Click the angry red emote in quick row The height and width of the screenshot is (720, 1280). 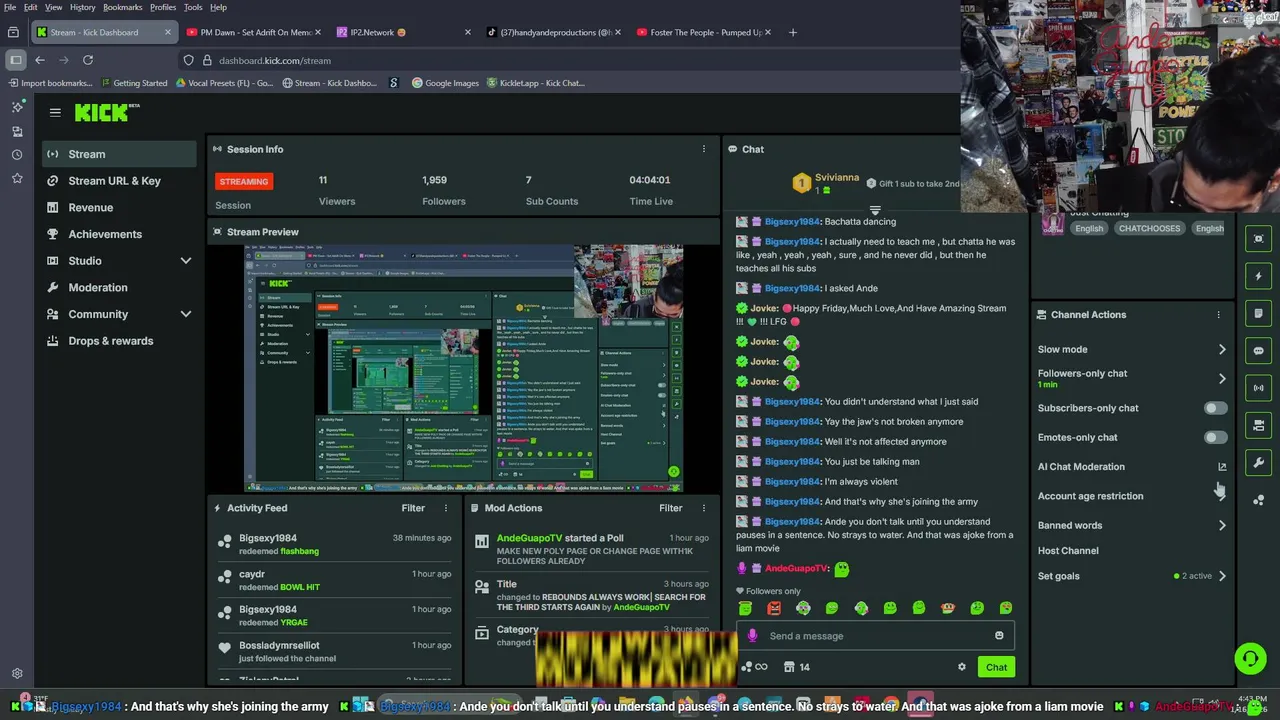[x=774, y=608]
